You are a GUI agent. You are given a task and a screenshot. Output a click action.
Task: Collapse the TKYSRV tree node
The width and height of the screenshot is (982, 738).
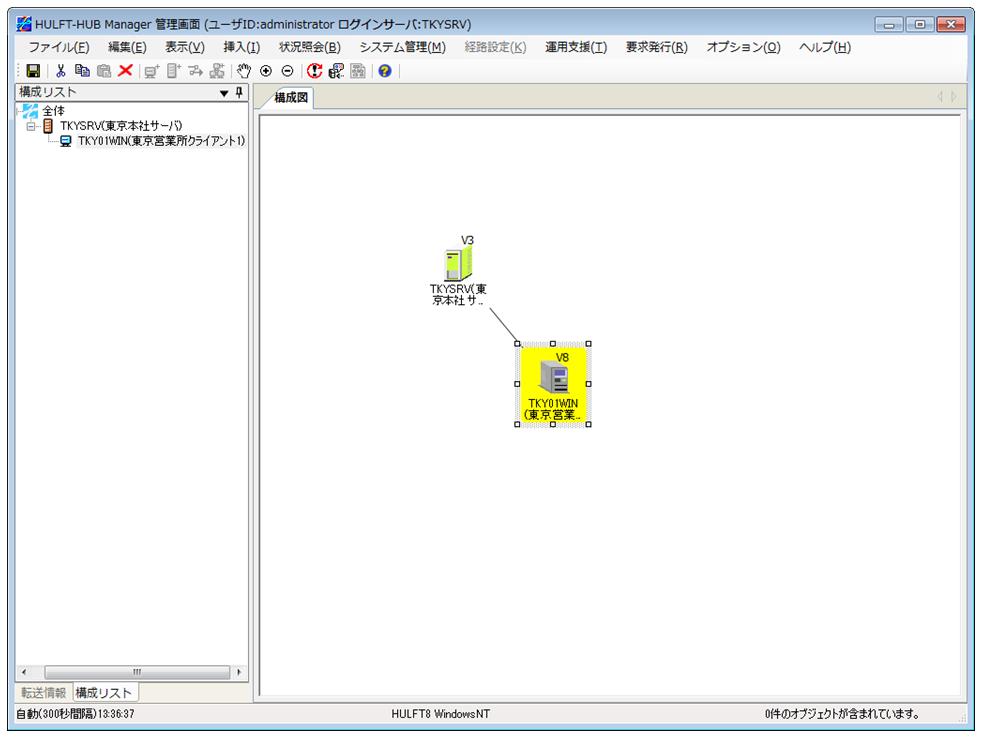[31, 127]
